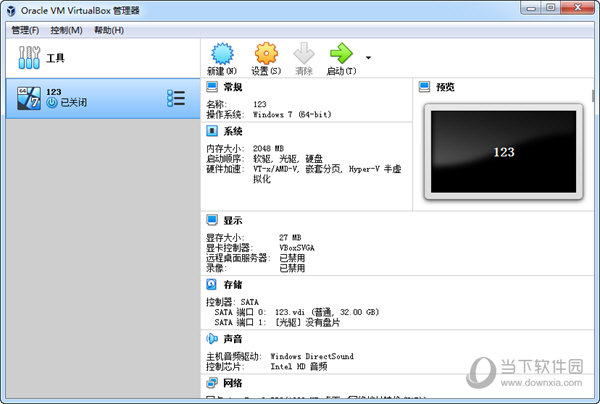Click the 预览 section icon

424,87
